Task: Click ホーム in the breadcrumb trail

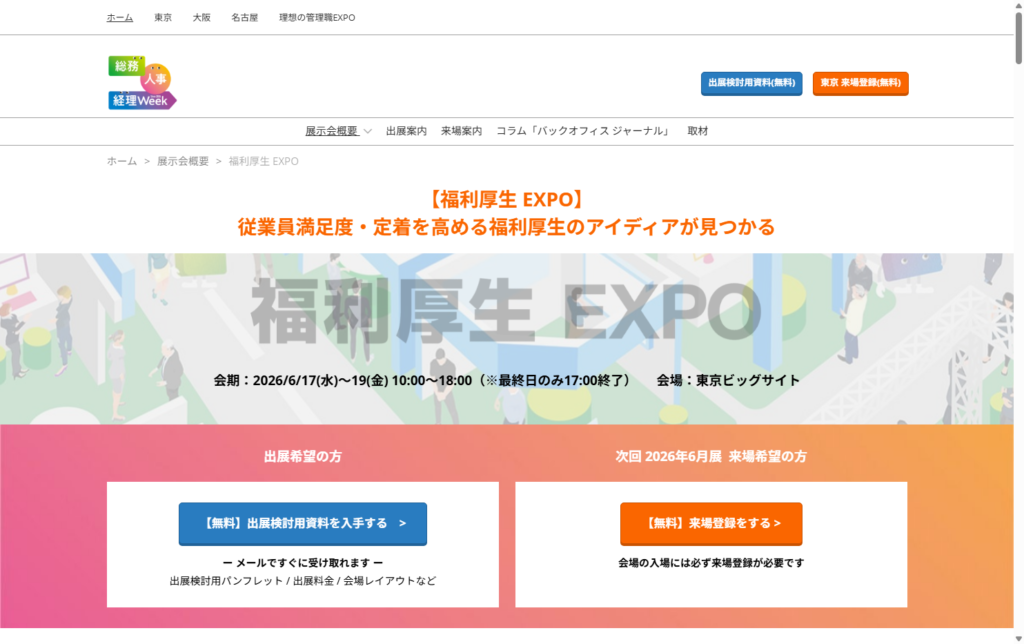Action: click(x=120, y=161)
